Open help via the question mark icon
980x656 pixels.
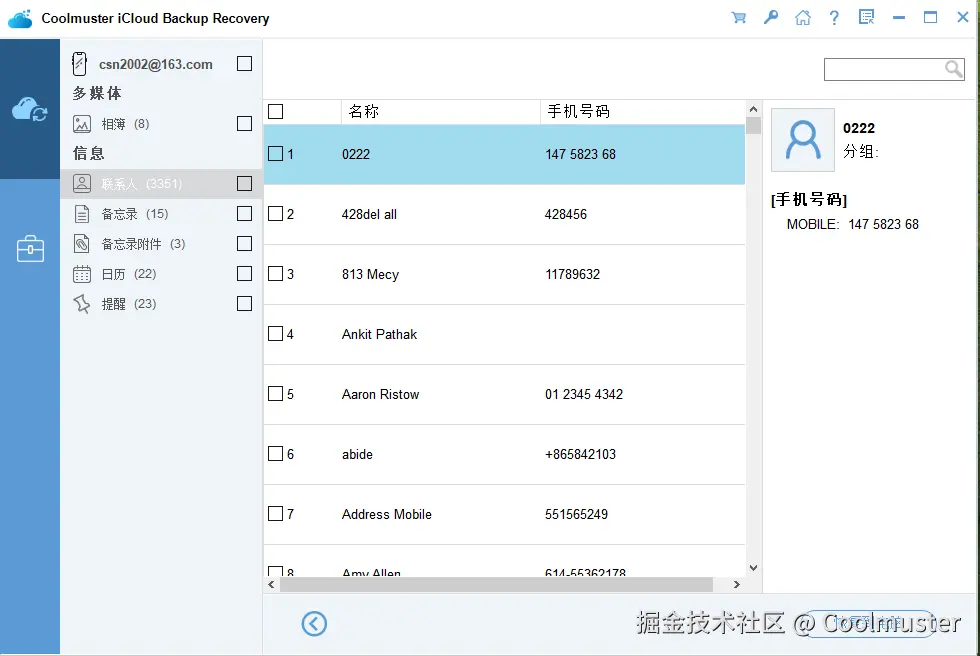[835, 17]
